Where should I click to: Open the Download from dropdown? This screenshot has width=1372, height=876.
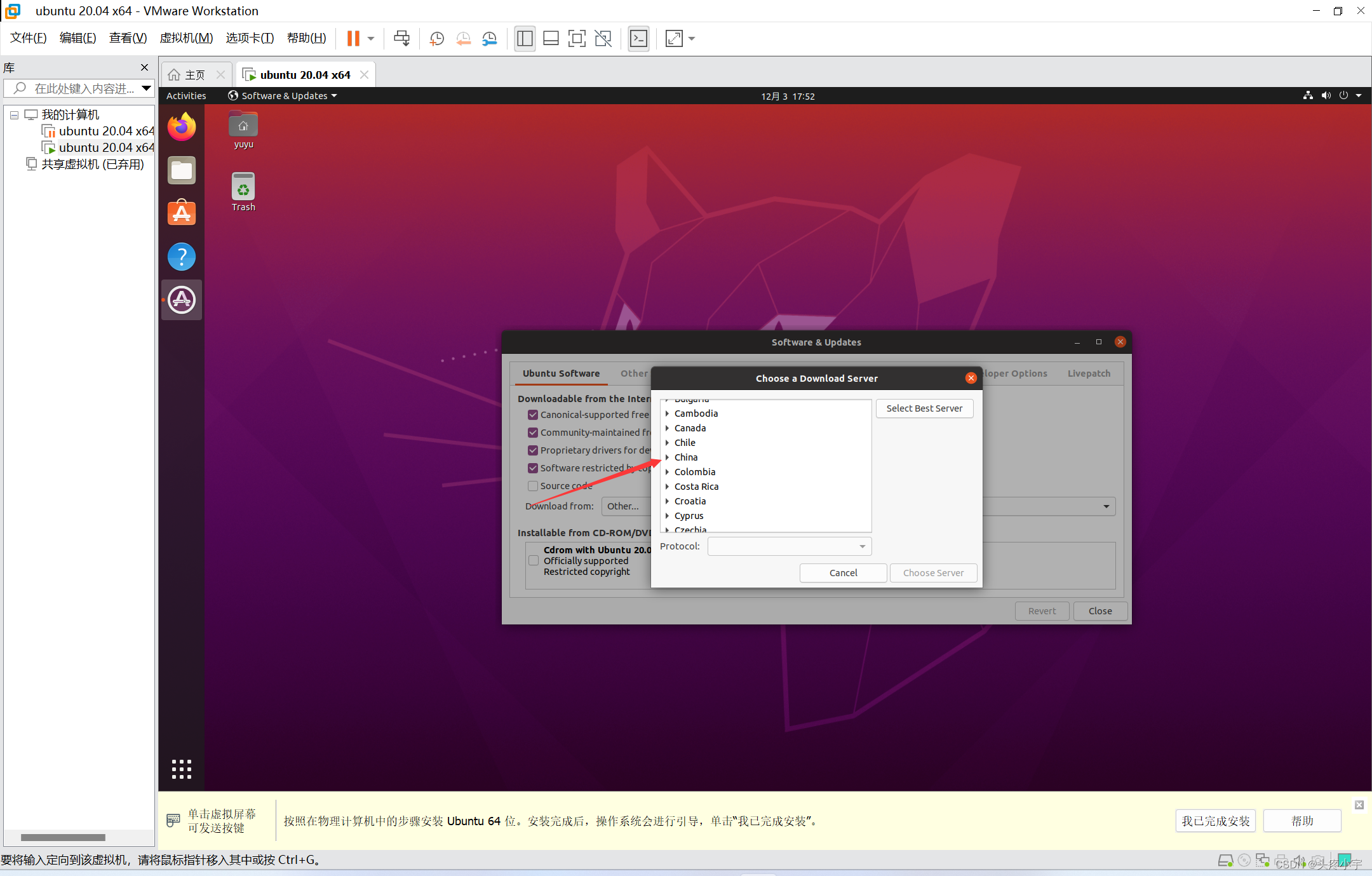(1106, 506)
